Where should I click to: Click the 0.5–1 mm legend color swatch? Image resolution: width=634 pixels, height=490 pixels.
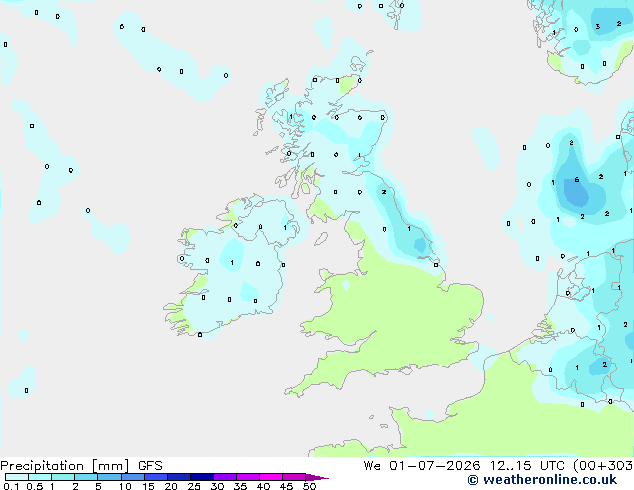[x=40, y=477]
